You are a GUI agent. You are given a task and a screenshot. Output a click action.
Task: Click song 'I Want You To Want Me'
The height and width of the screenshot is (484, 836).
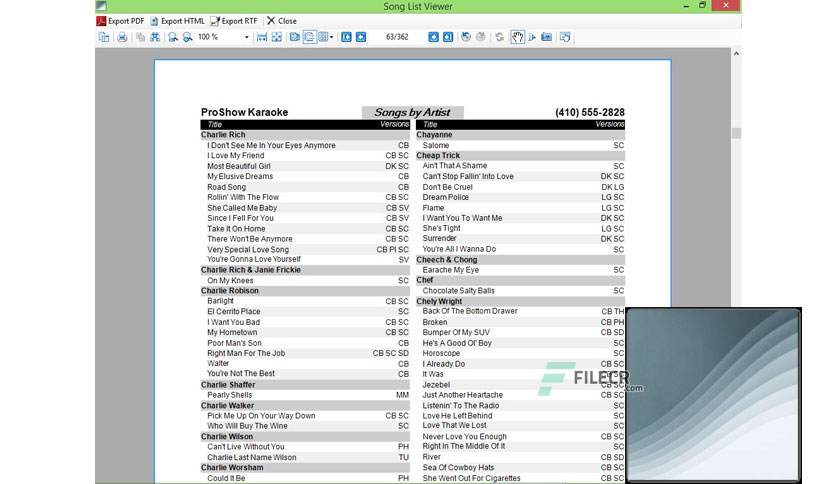click(462, 218)
